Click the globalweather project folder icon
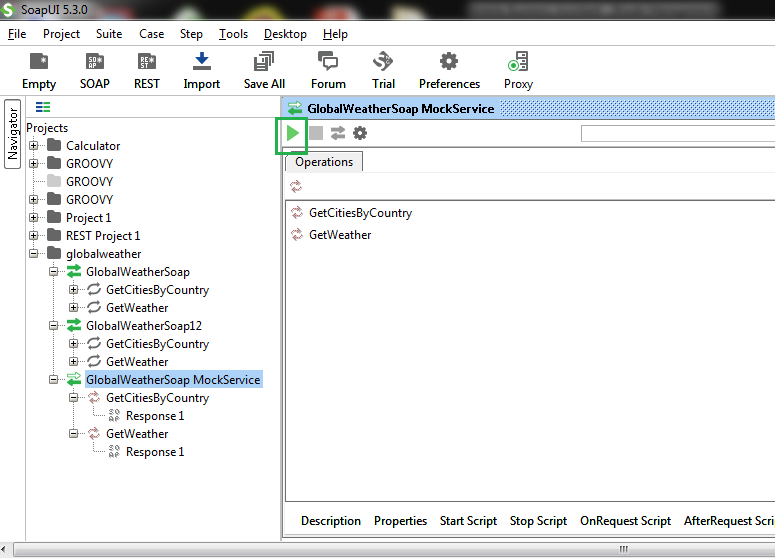775x558 pixels. [54, 254]
